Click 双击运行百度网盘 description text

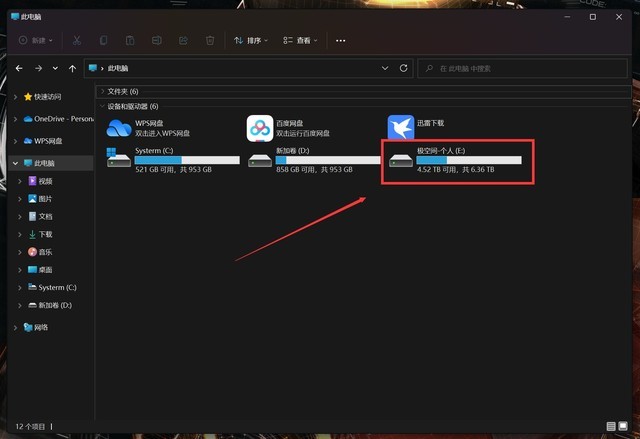(303, 133)
